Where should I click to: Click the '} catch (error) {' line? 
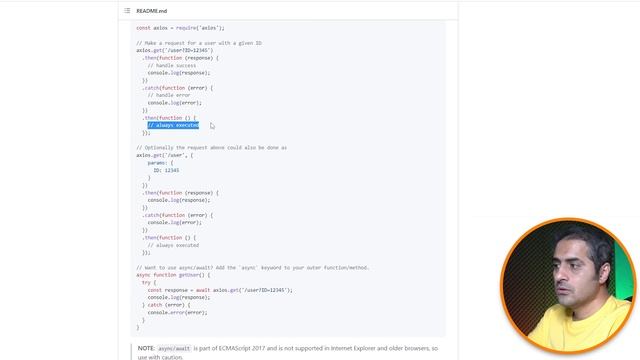pos(166,305)
